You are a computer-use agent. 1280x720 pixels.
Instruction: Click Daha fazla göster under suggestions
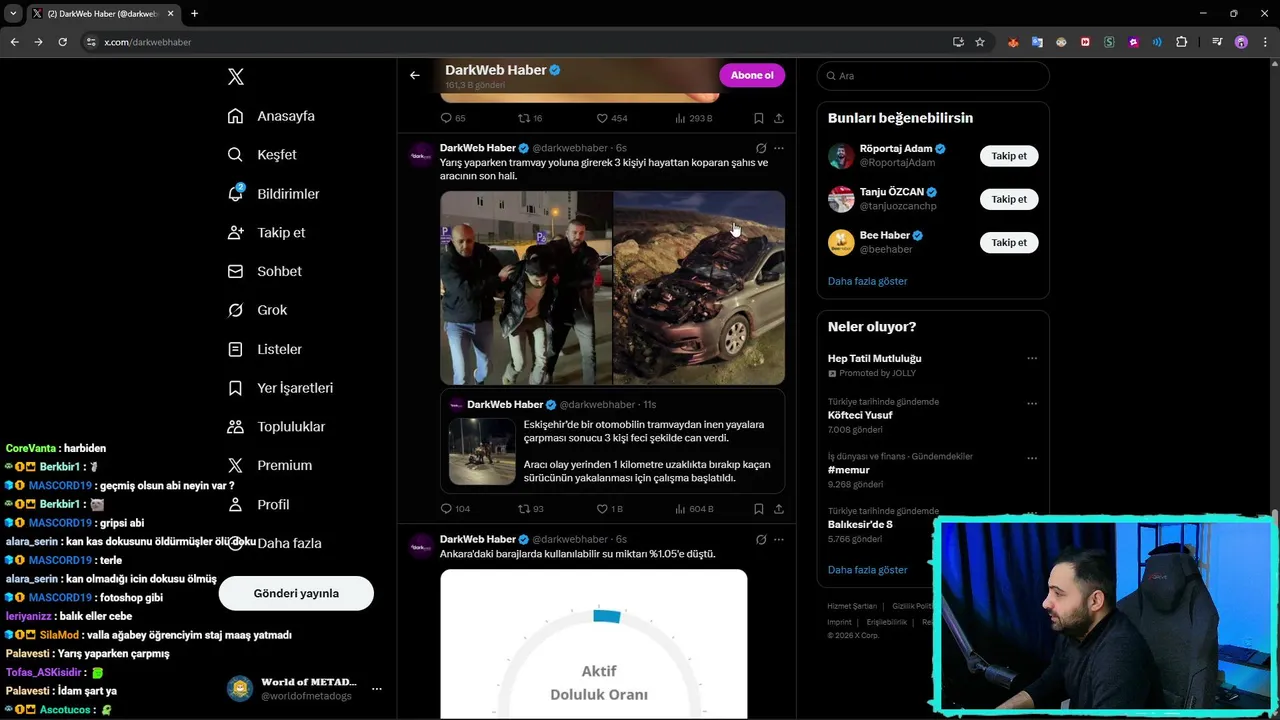pyautogui.click(x=867, y=281)
